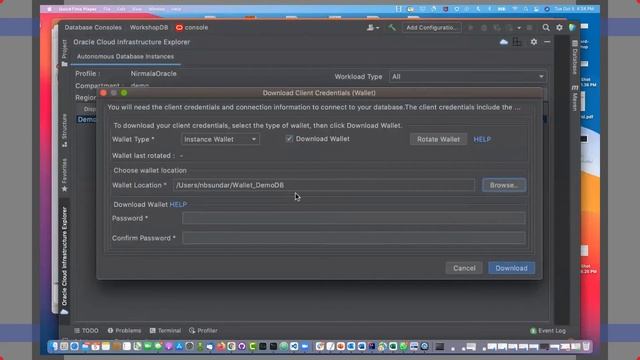Open IDE settings gear in top toolbar
Screen dimensions: 640x360
pos(559,27)
